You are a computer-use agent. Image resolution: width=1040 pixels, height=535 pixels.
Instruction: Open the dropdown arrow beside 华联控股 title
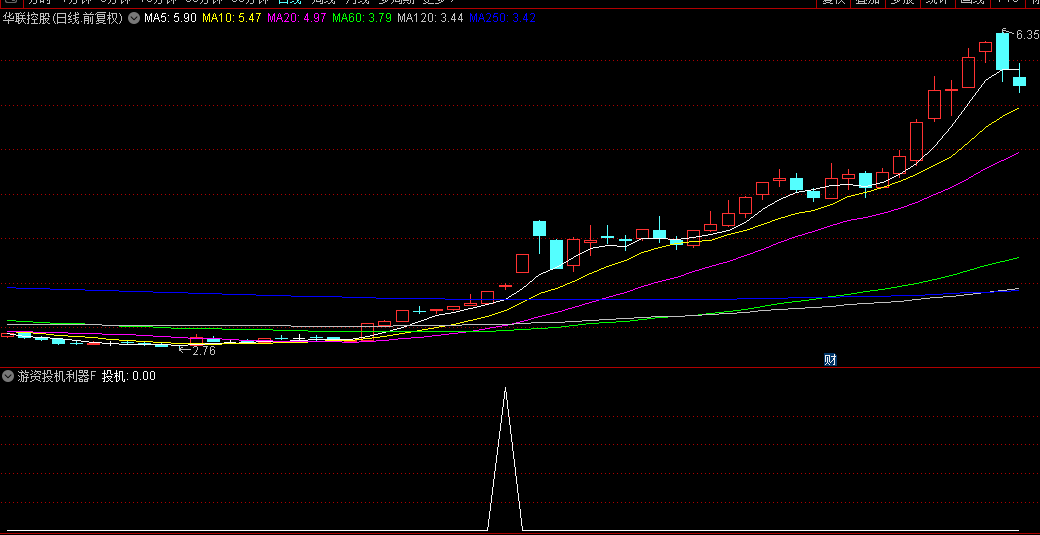pyautogui.click(x=134, y=19)
